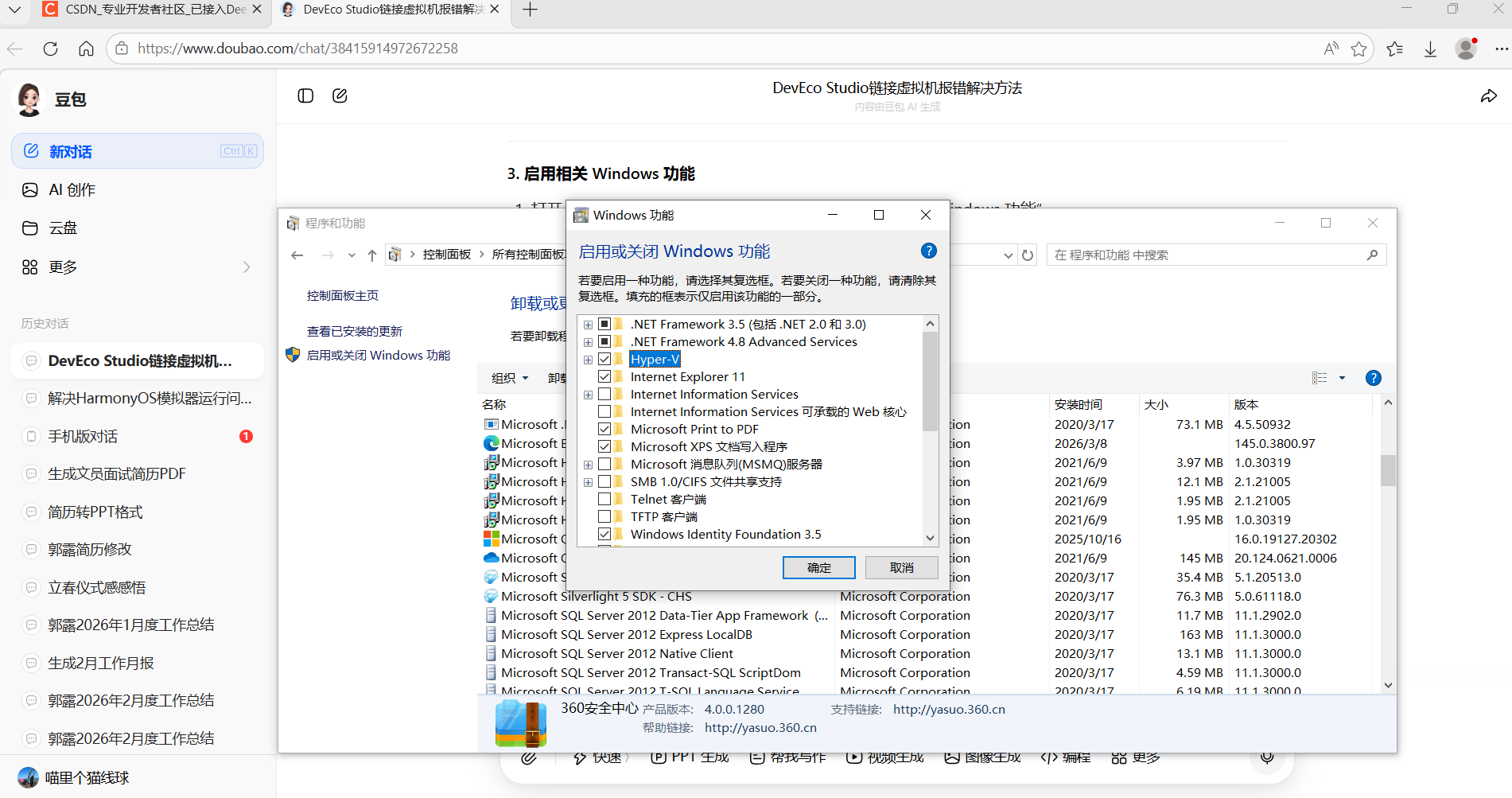Image resolution: width=1512 pixels, height=798 pixels.
Task: Open the browser downloads icon
Action: pyautogui.click(x=1430, y=49)
